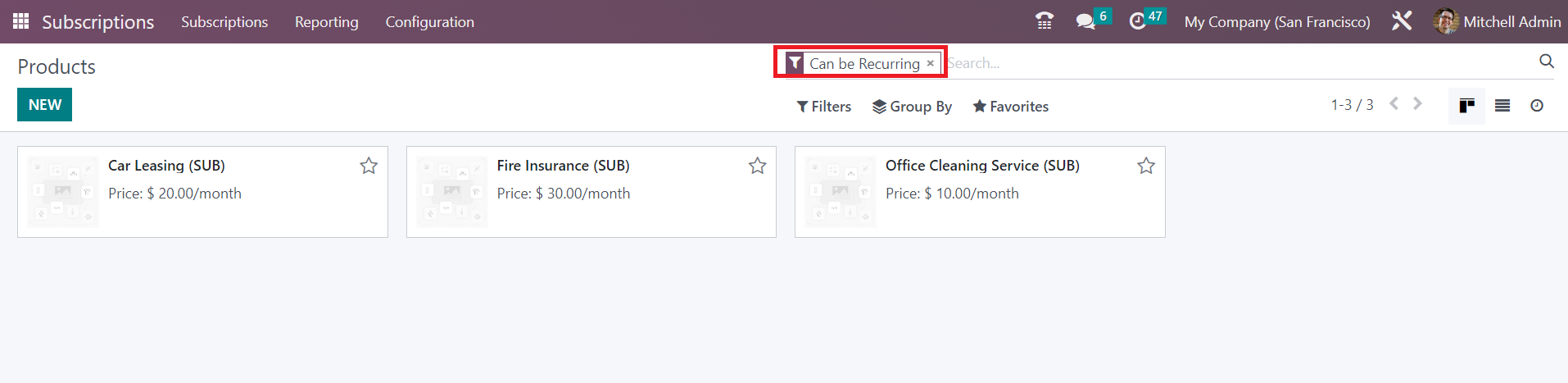
Task: Expand the Filters dropdown
Action: click(x=824, y=107)
